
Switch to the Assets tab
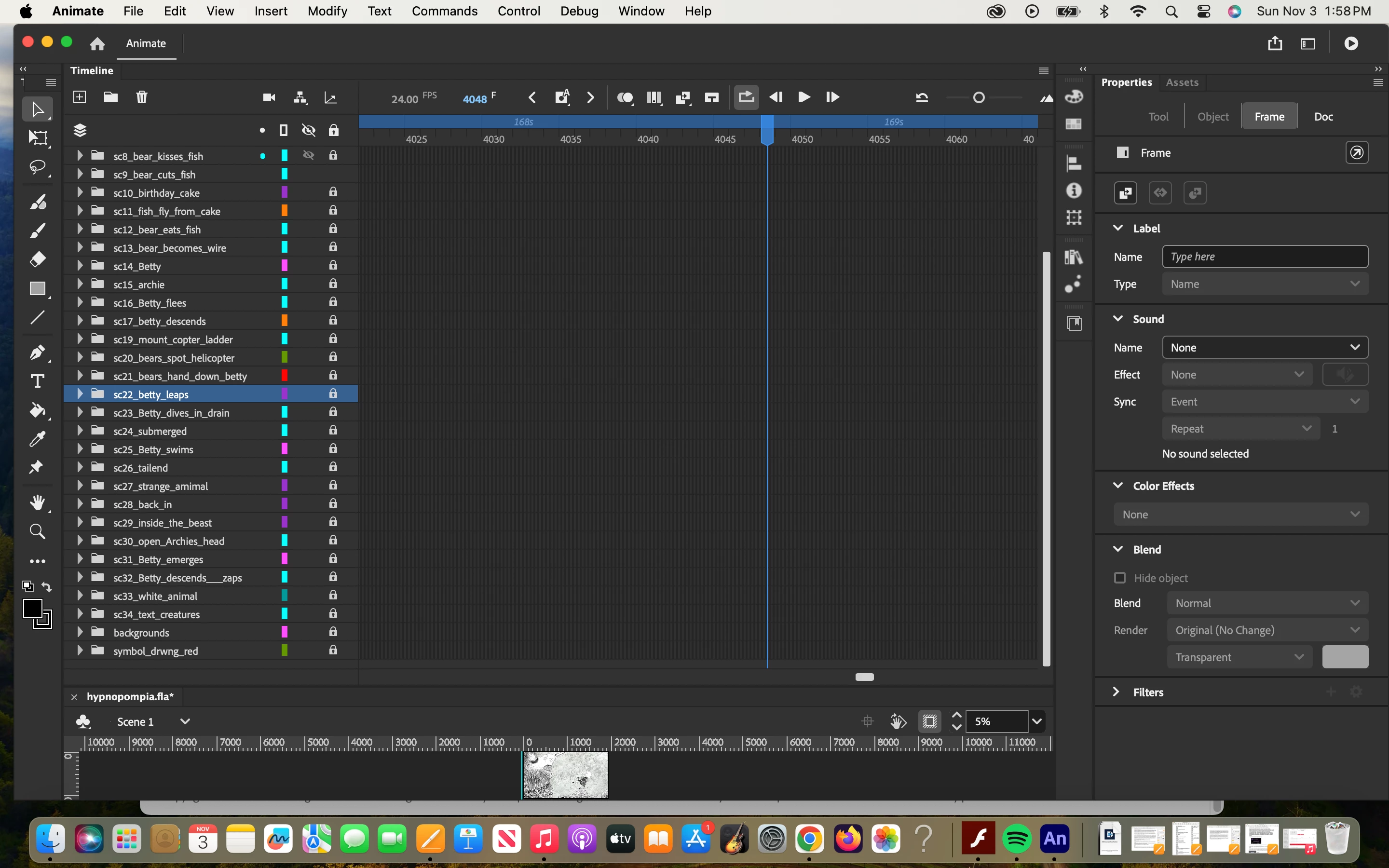coord(1182,82)
